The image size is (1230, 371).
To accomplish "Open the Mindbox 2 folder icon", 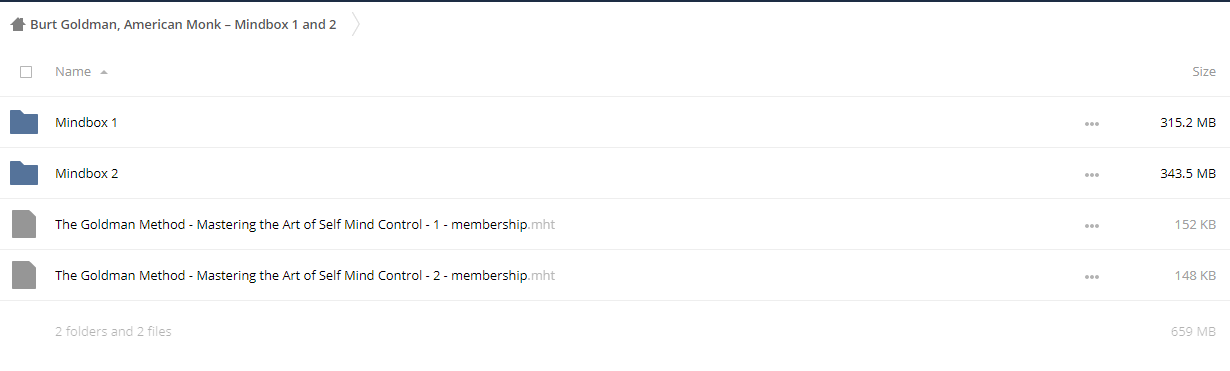I will 24,173.
